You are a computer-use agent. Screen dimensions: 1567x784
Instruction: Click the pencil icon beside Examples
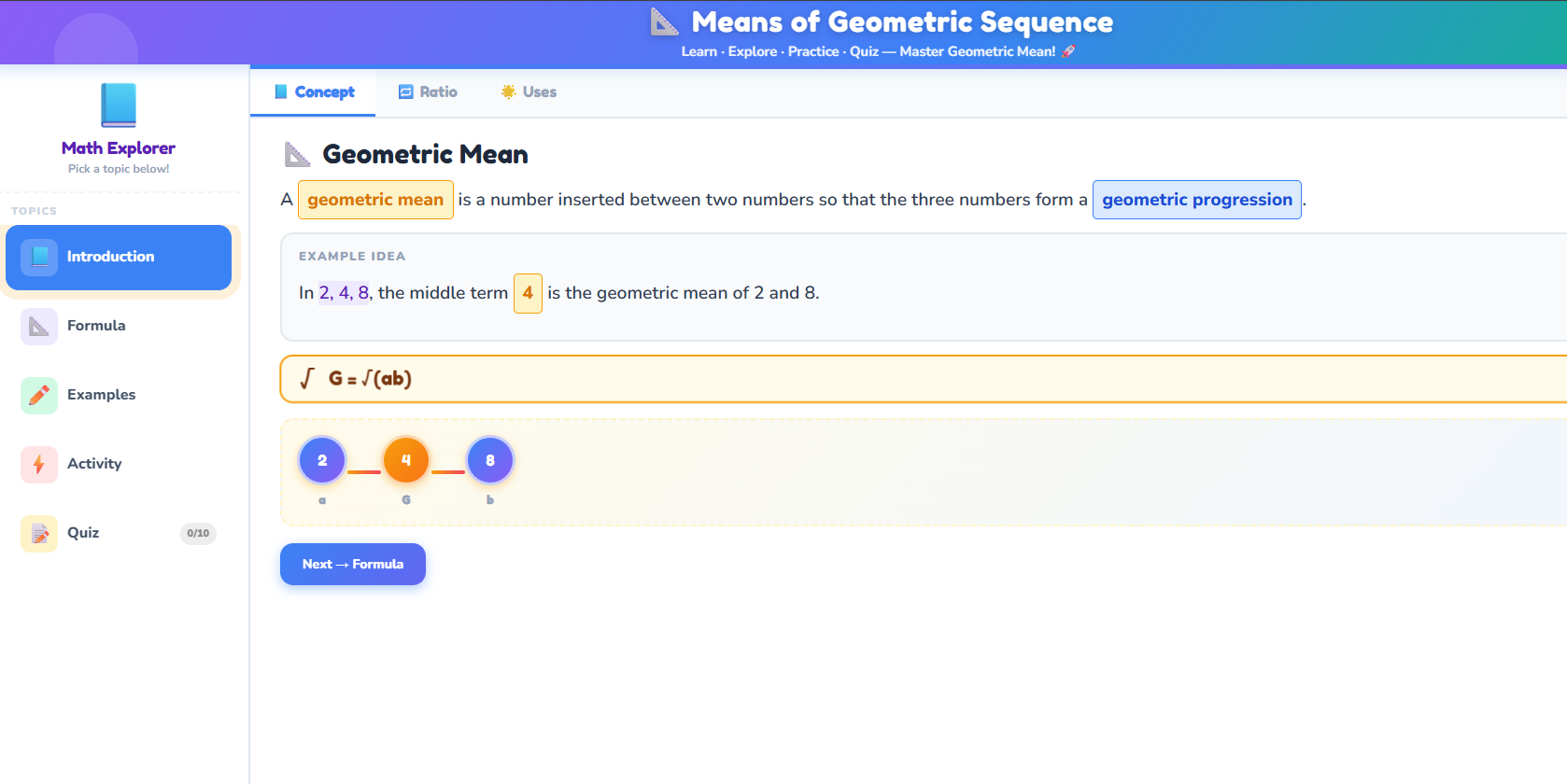point(38,395)
